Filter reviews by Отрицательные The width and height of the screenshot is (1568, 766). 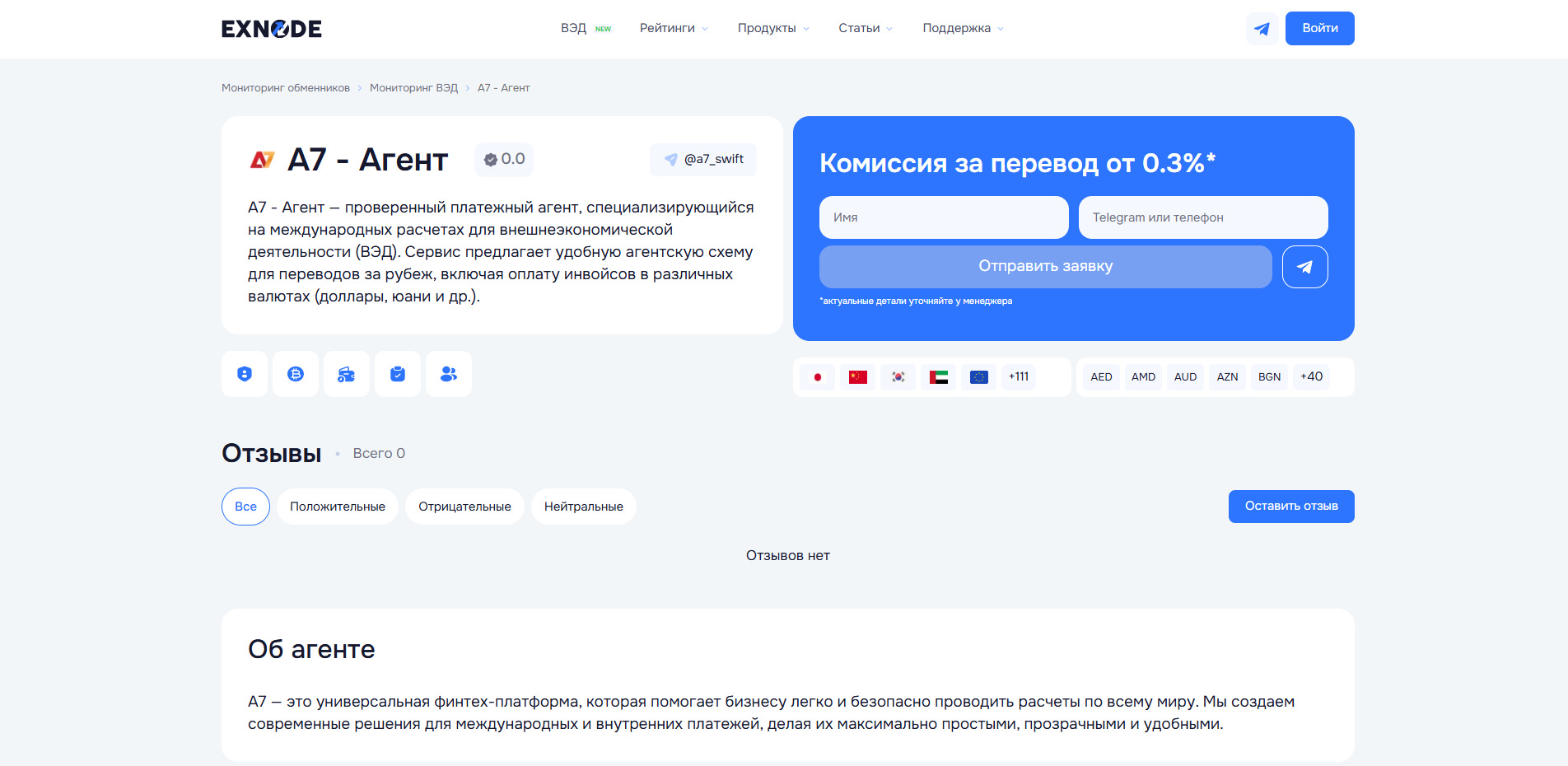click(x=464, y=507)
